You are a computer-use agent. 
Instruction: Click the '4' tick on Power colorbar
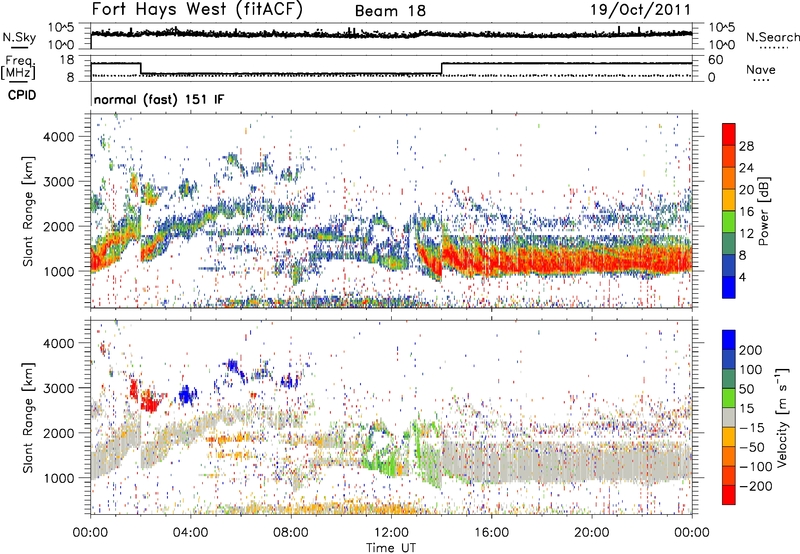point(742,277)
